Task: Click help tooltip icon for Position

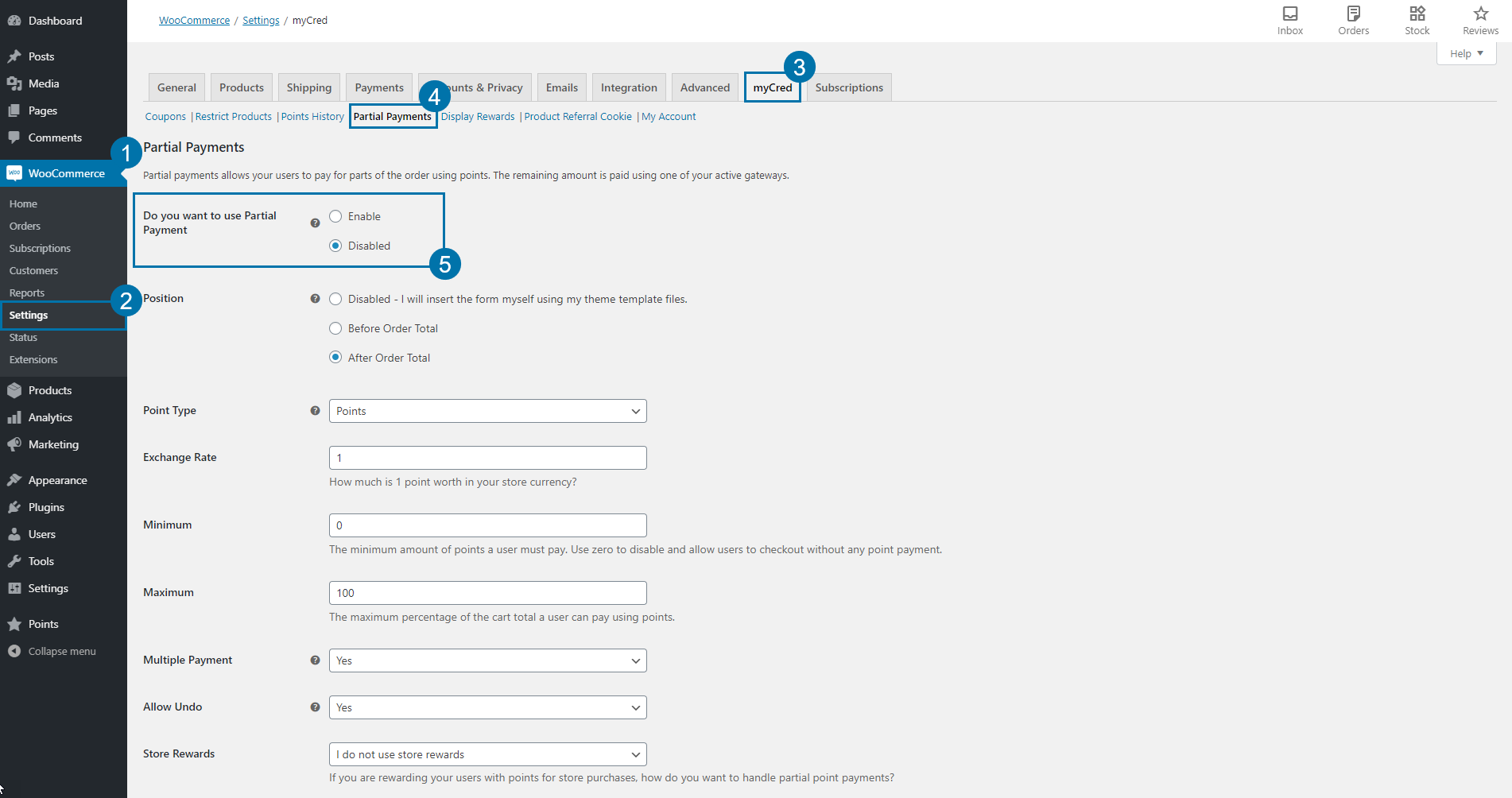Action: pyautogui.click(x=316, y=299)
